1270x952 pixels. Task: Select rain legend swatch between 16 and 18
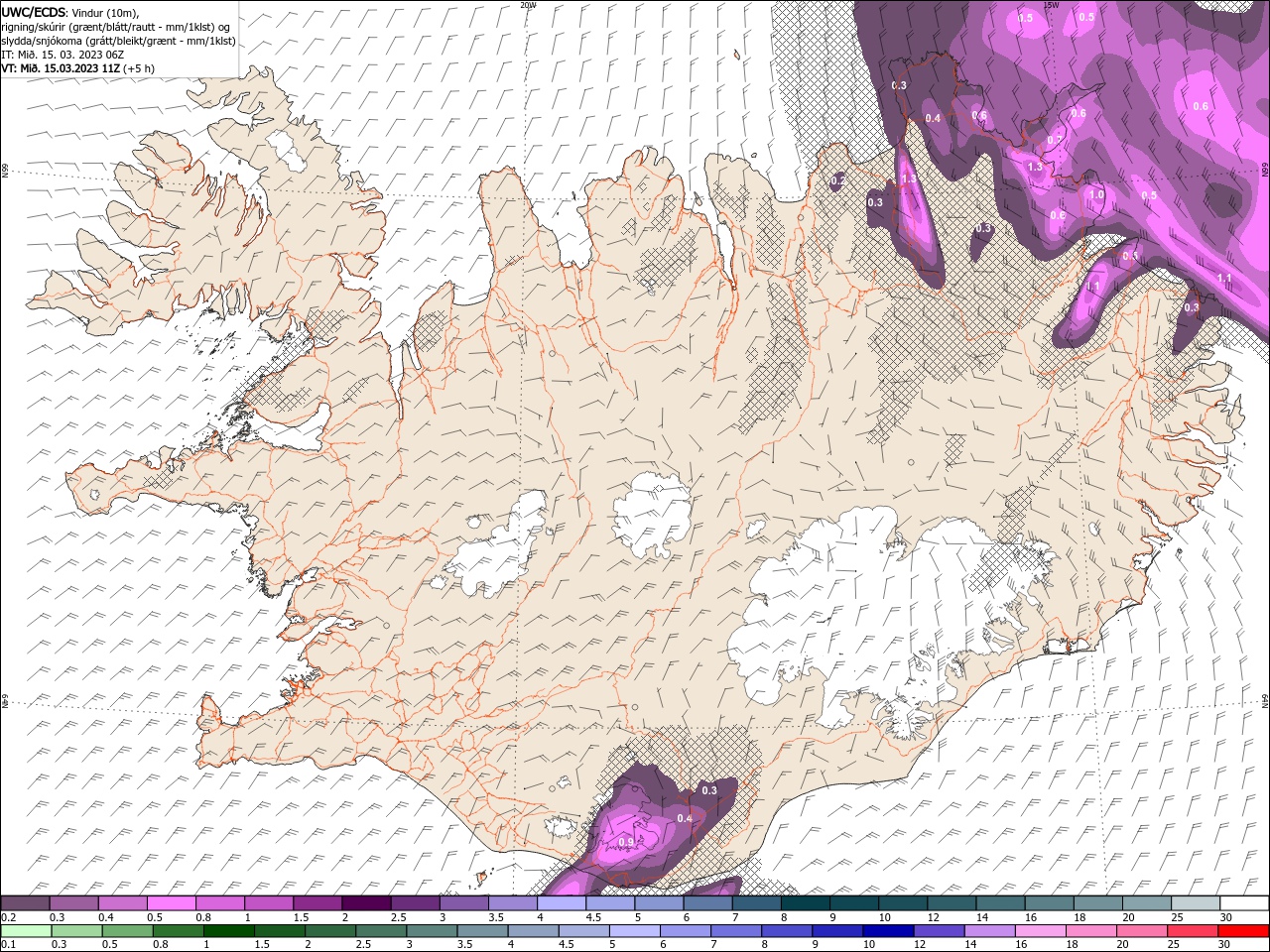tap(1042, 931)
